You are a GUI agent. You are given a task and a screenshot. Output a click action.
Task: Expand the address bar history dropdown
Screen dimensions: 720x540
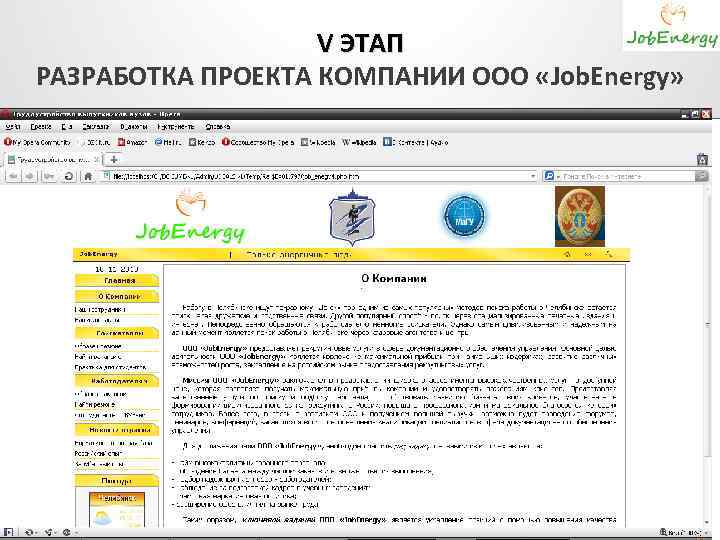click(533, 176)
